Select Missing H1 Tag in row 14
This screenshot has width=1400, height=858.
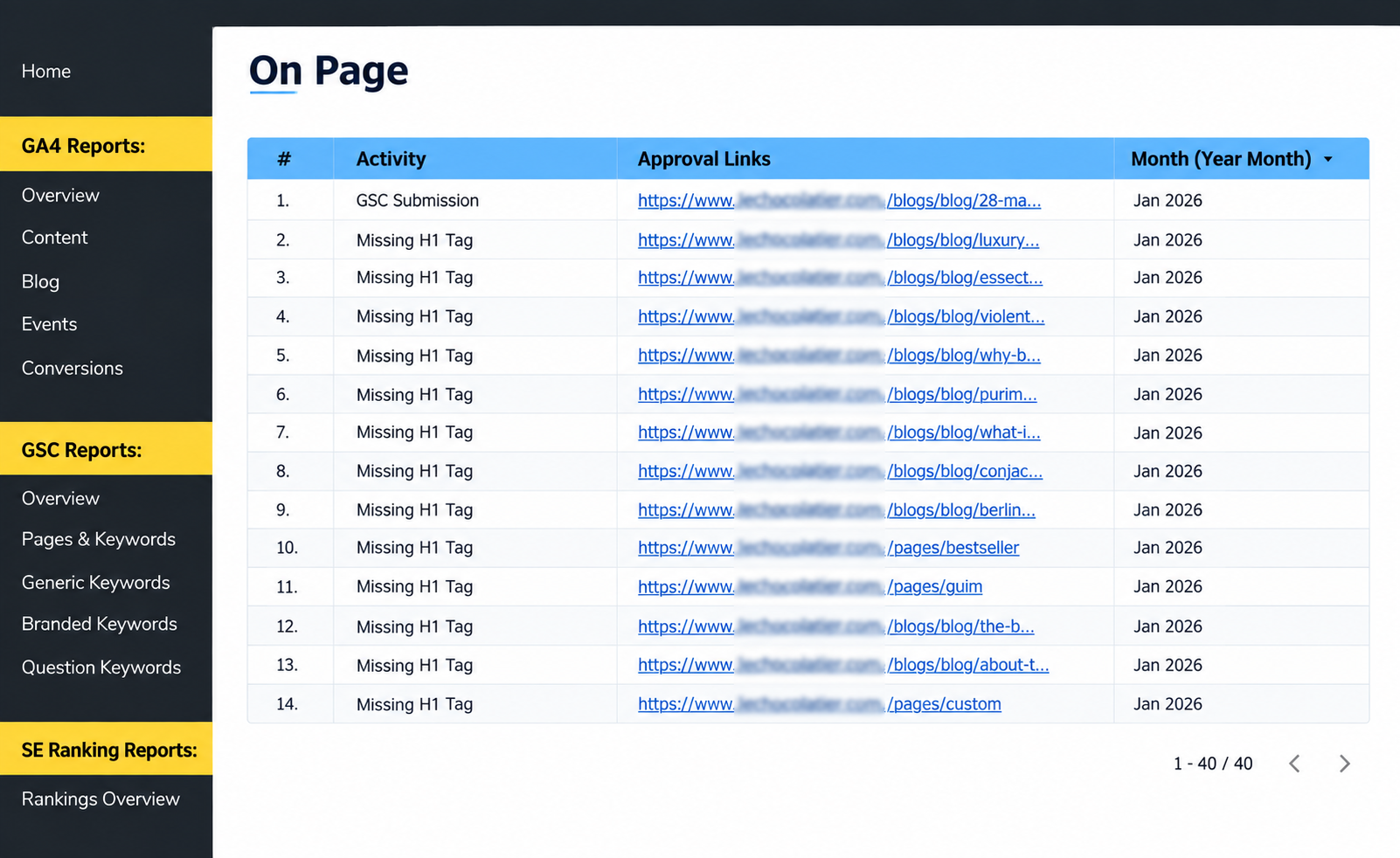(x=414, y=704)
